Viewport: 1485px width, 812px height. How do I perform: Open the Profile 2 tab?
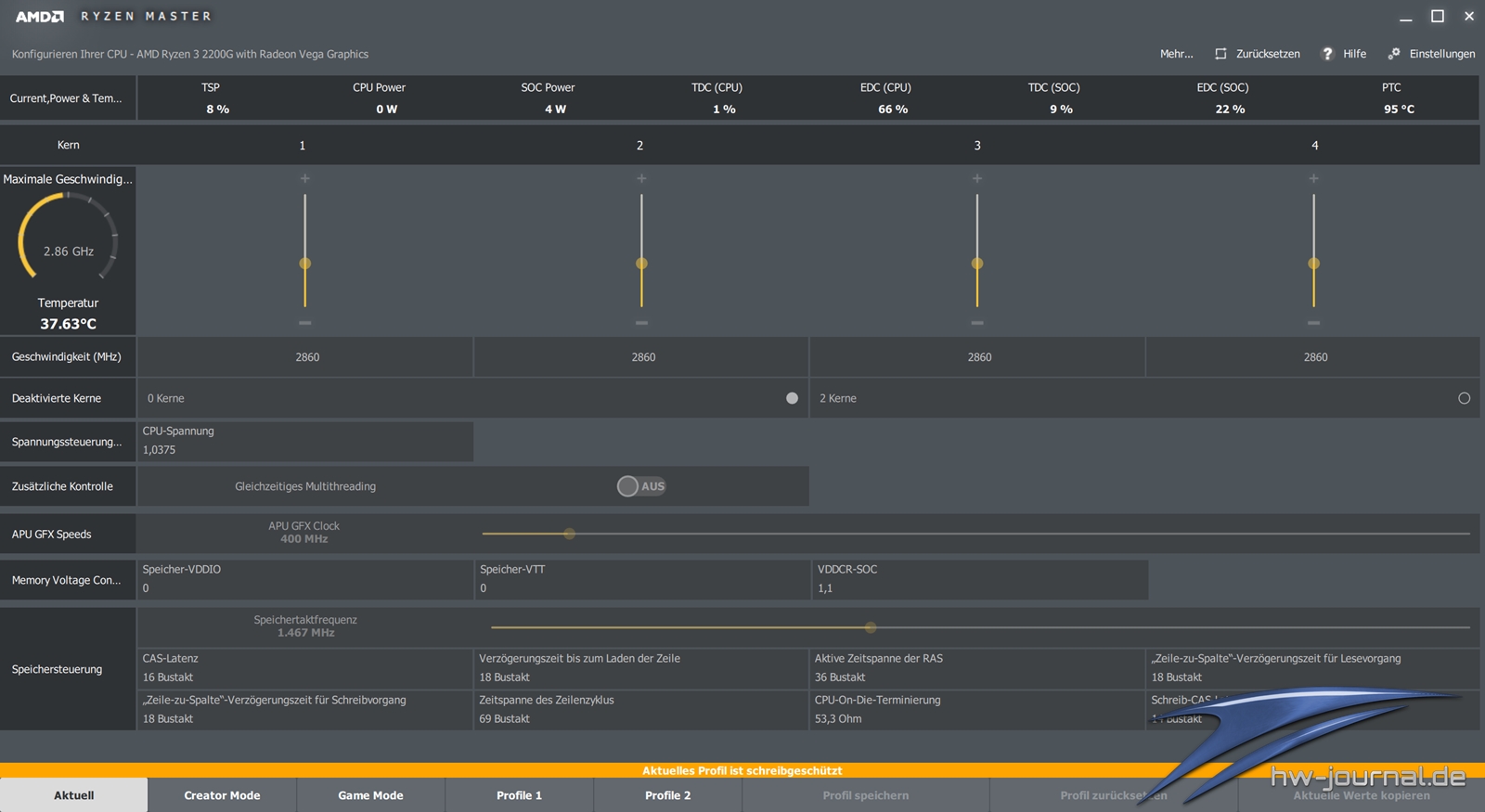tap(667, 795)
